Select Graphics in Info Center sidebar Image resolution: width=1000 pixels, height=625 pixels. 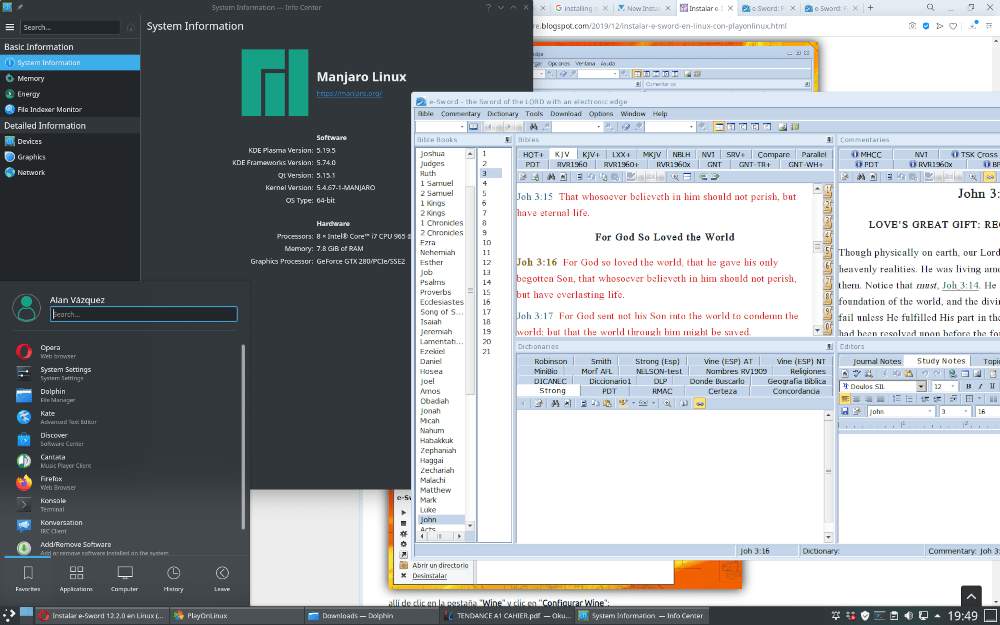pyautogui.click(x=70, y=157)
